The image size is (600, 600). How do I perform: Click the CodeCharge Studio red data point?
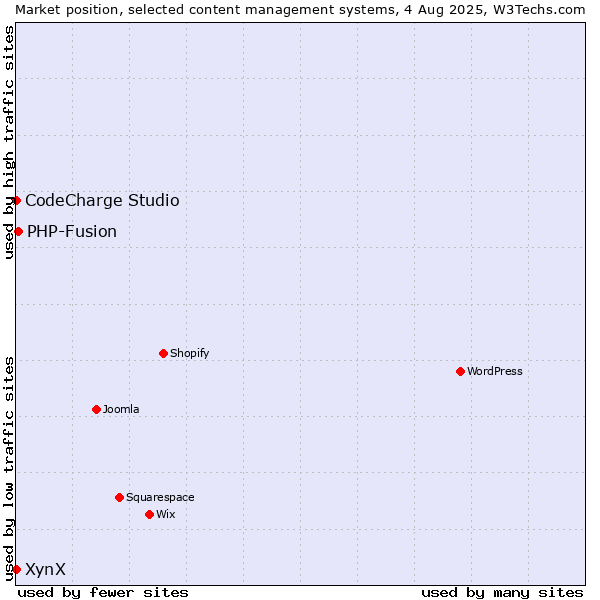(x=16, y=201)
